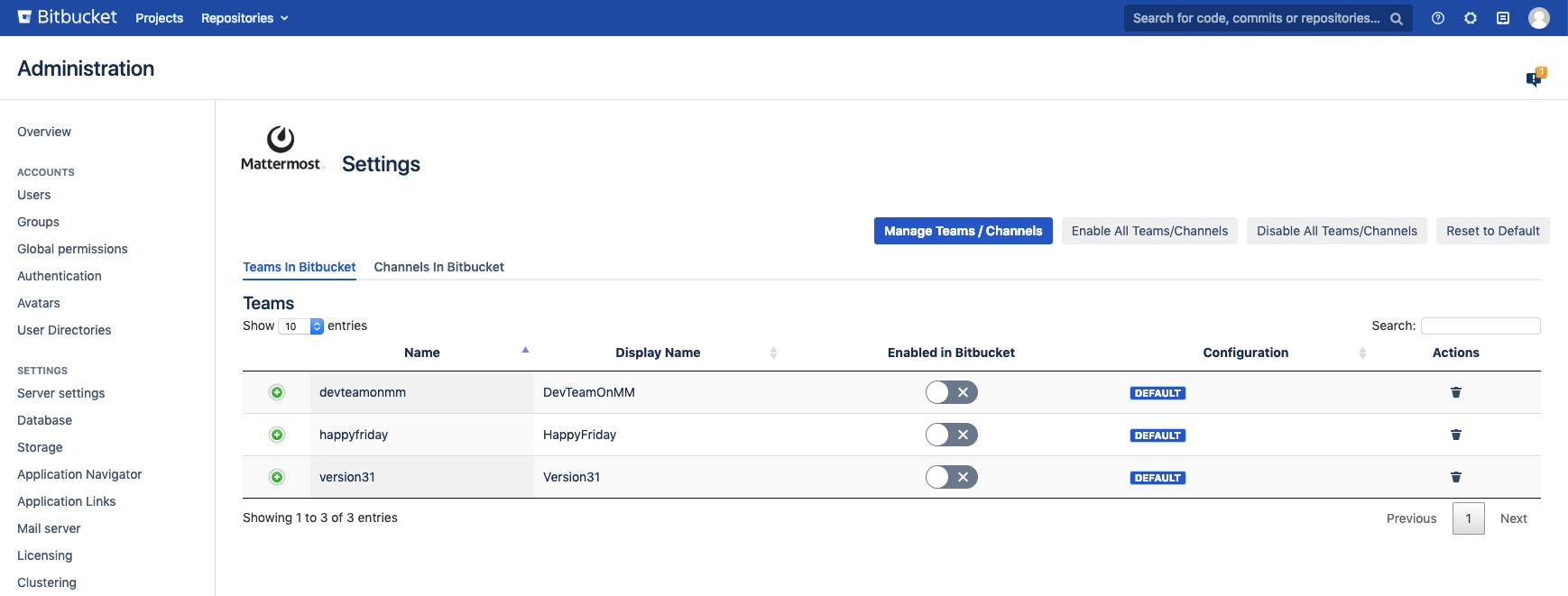
Task: Switch on the version31 team toggle
Action: click(951, 477)
